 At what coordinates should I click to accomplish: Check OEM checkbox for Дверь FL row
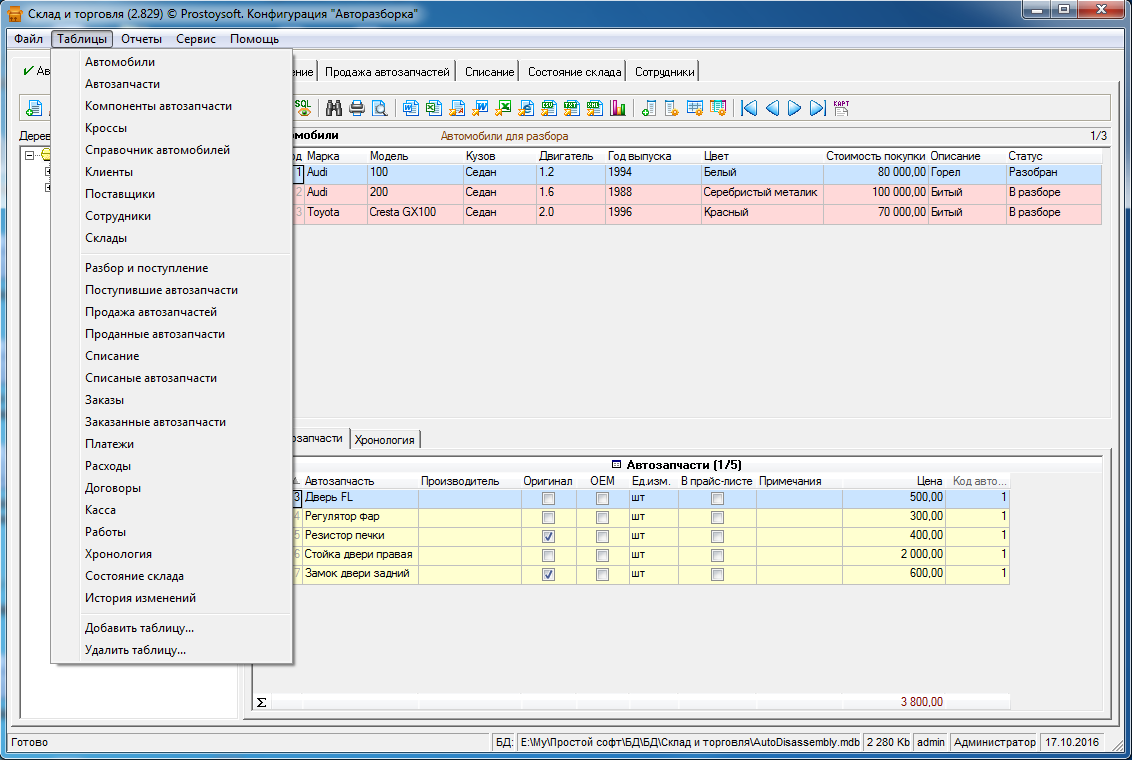tap(602, 498)
